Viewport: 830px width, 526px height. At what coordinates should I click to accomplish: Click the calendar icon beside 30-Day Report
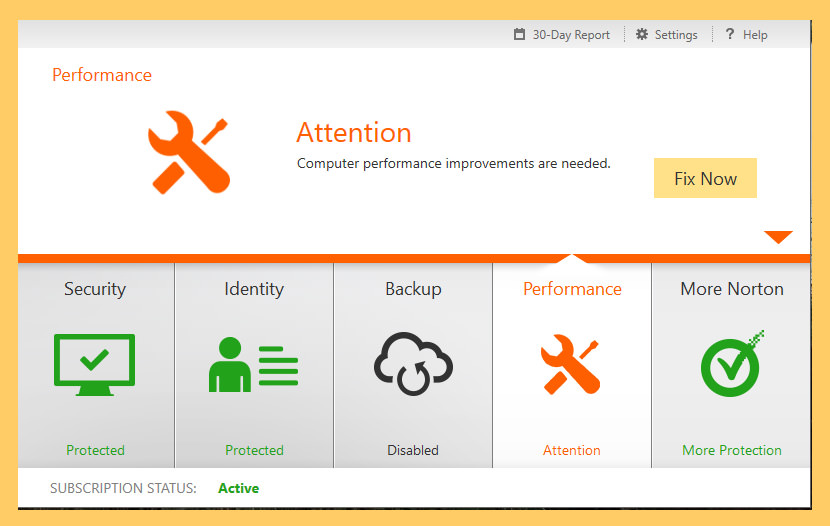519,34
